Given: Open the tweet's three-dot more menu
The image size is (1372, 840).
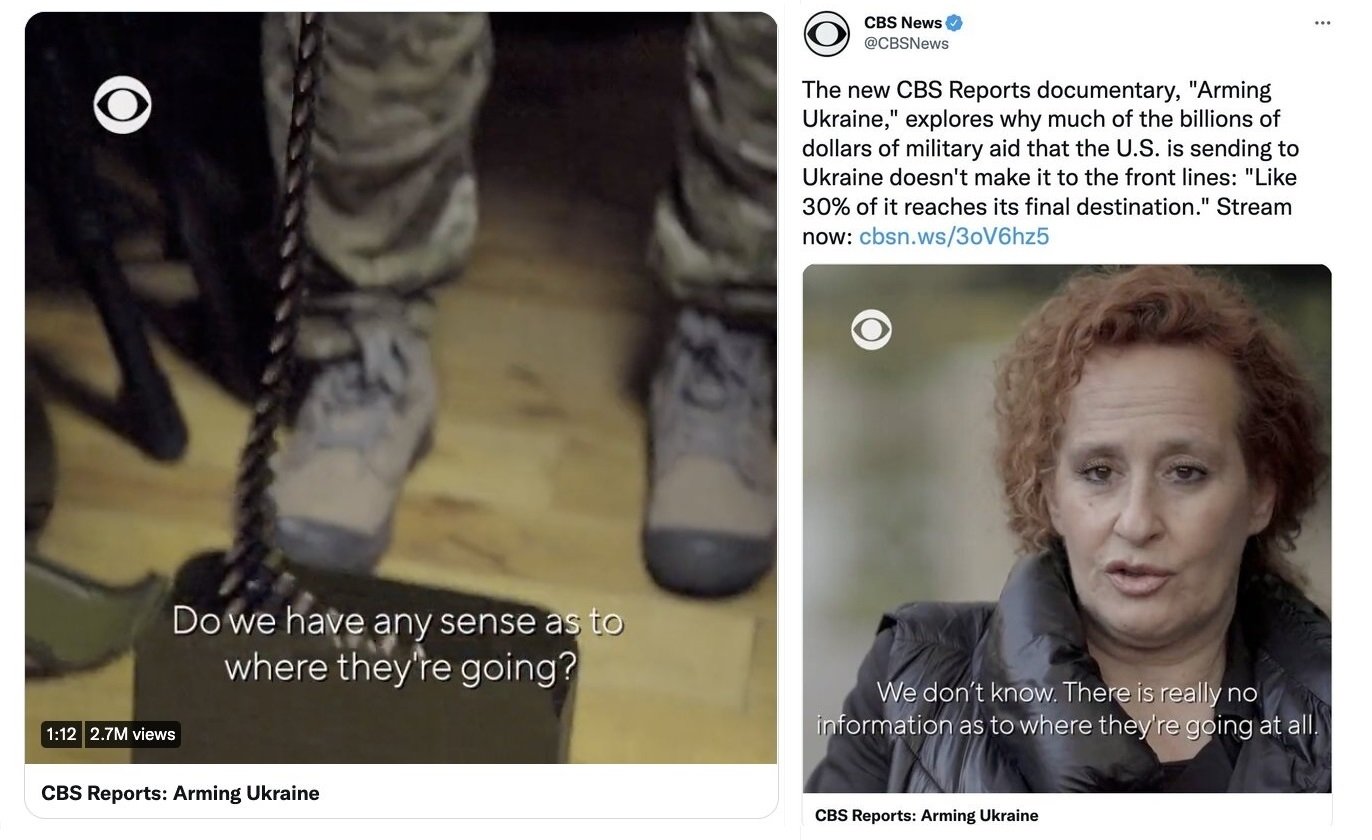Looking at the screenshot, I should (1322, 23).
